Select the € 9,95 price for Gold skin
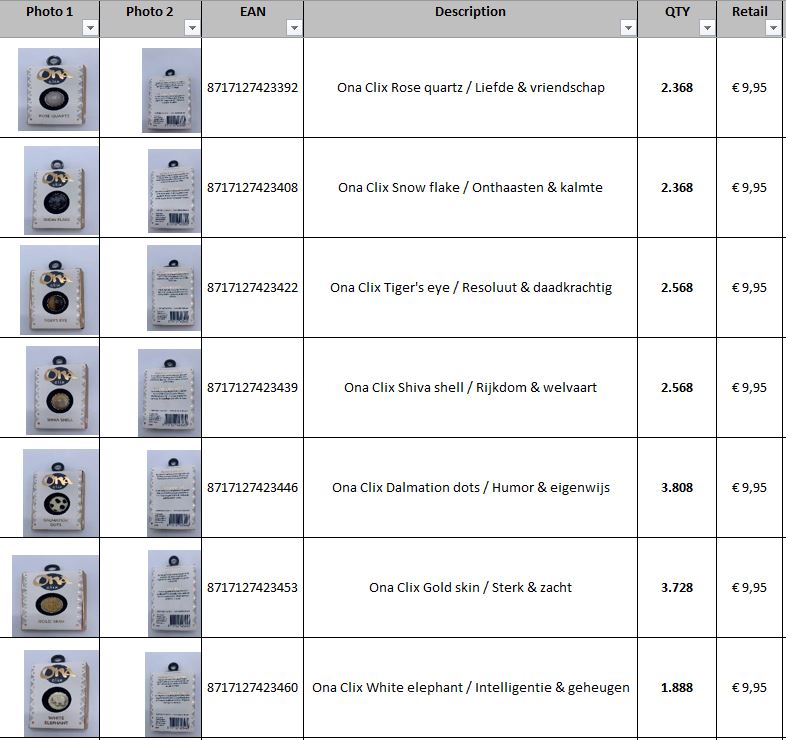Image resolution: width=786 pixels, height=740 pixels. pos(749,588)
